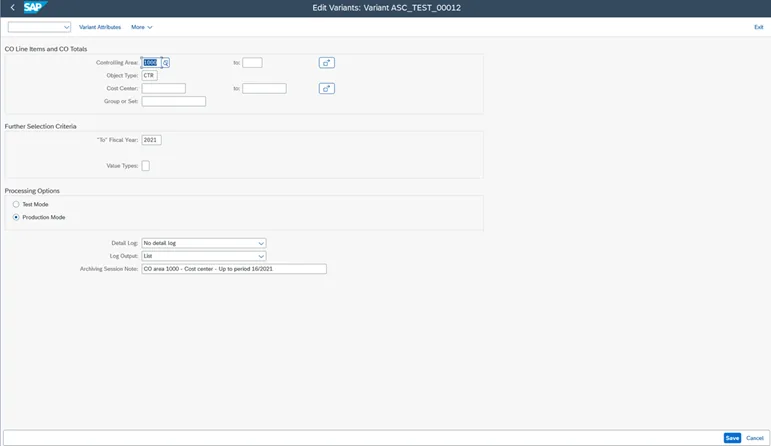Image resolution: width=771 pixels, height=446 pixels.
Task: Click the 'Further Selection Criteria' heading
Action: 40,126
